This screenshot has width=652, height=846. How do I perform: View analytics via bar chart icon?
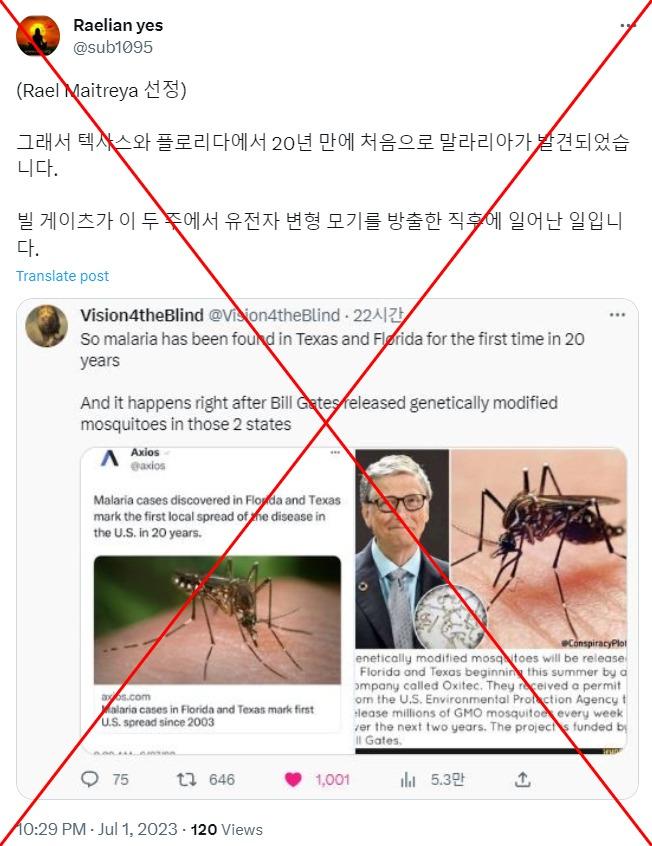[x=408, y=780]
